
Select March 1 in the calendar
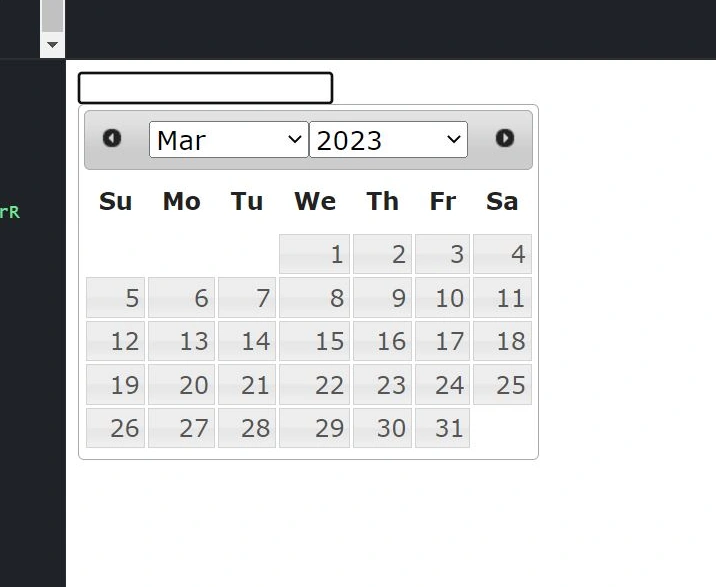(x=314, y=254)
